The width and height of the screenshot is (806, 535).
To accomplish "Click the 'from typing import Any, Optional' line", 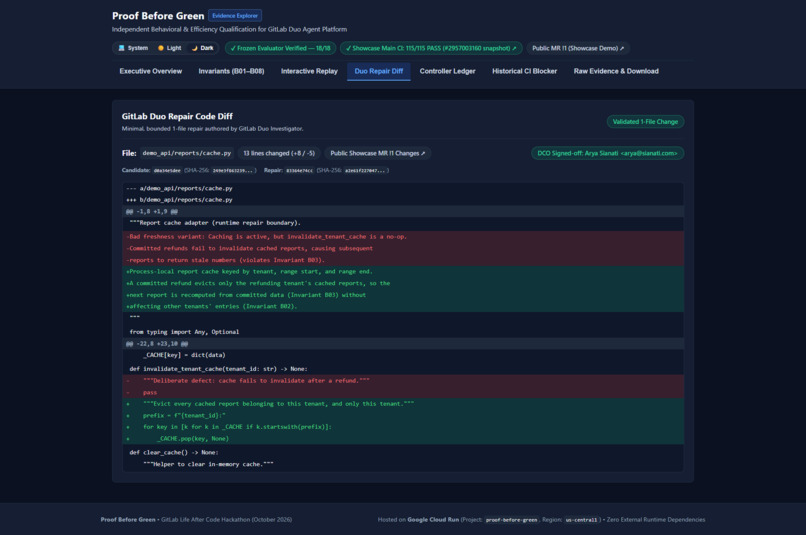I will click(x=403, y=332).
